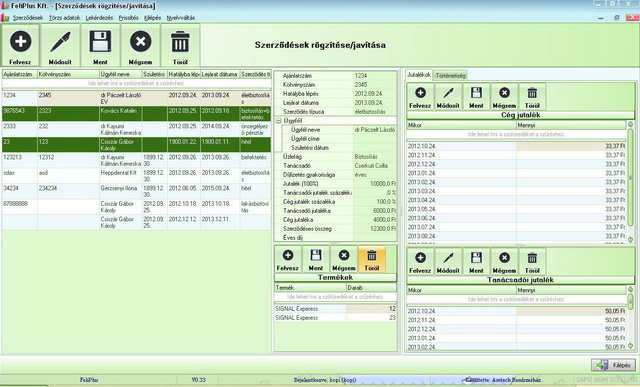Open the Lekérdezés menu
The height and width of the screenshot is (387, 640).
(99, 18)
